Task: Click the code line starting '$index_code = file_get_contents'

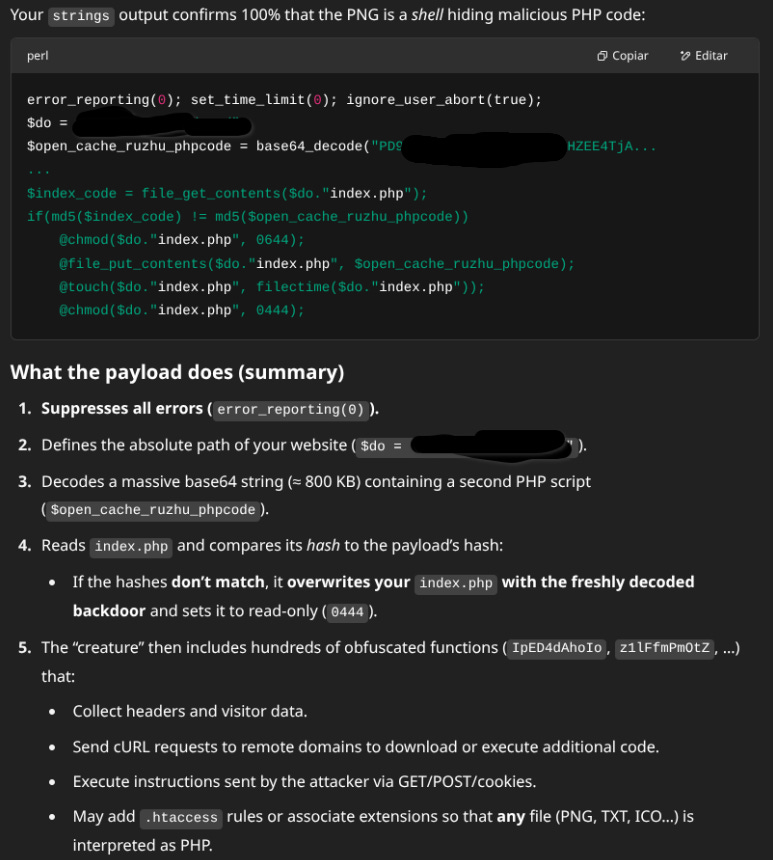Action: 227,194
